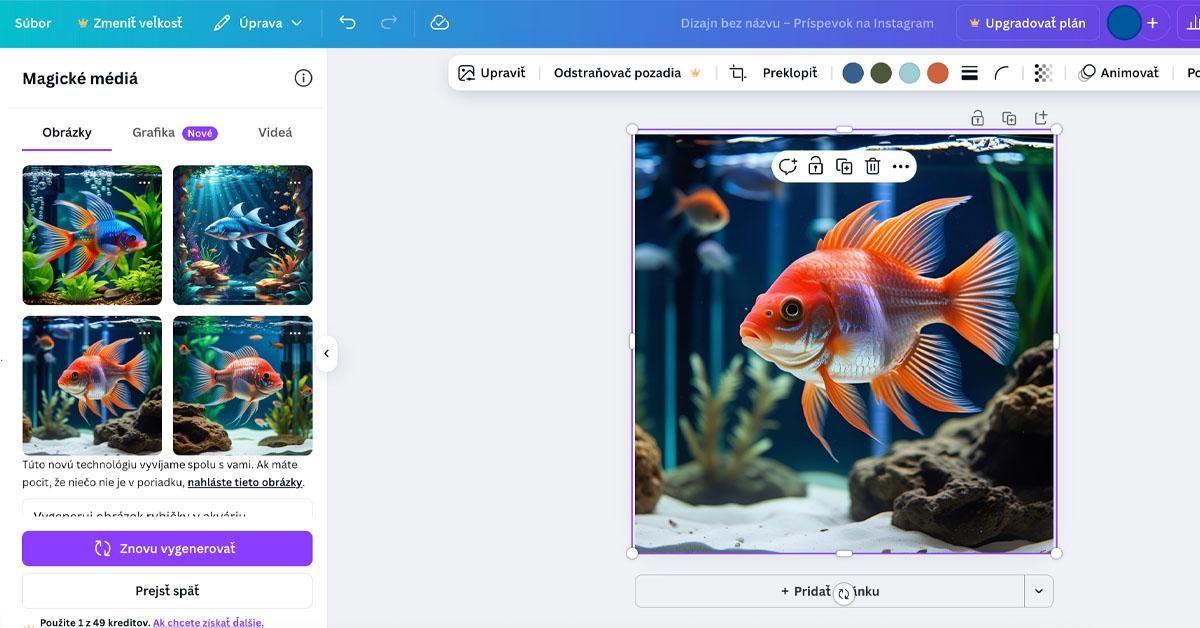Open the Súbor menu
The height and width of the screenshot is (628, 1200).
[33, 23]
